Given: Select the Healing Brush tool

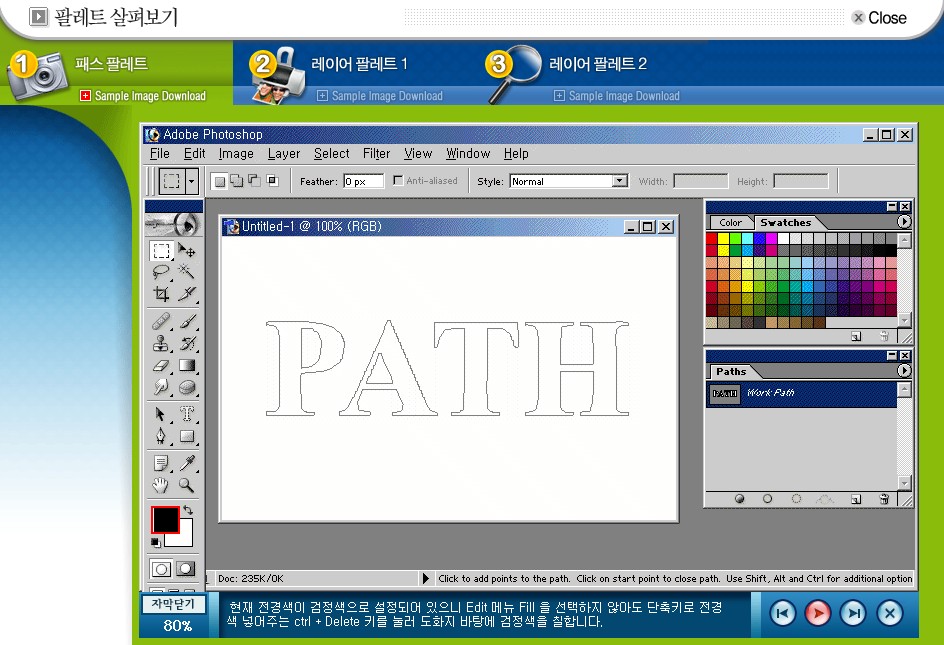Looking at the screenshot, I should pyautogui.click(x=161, y=321).
